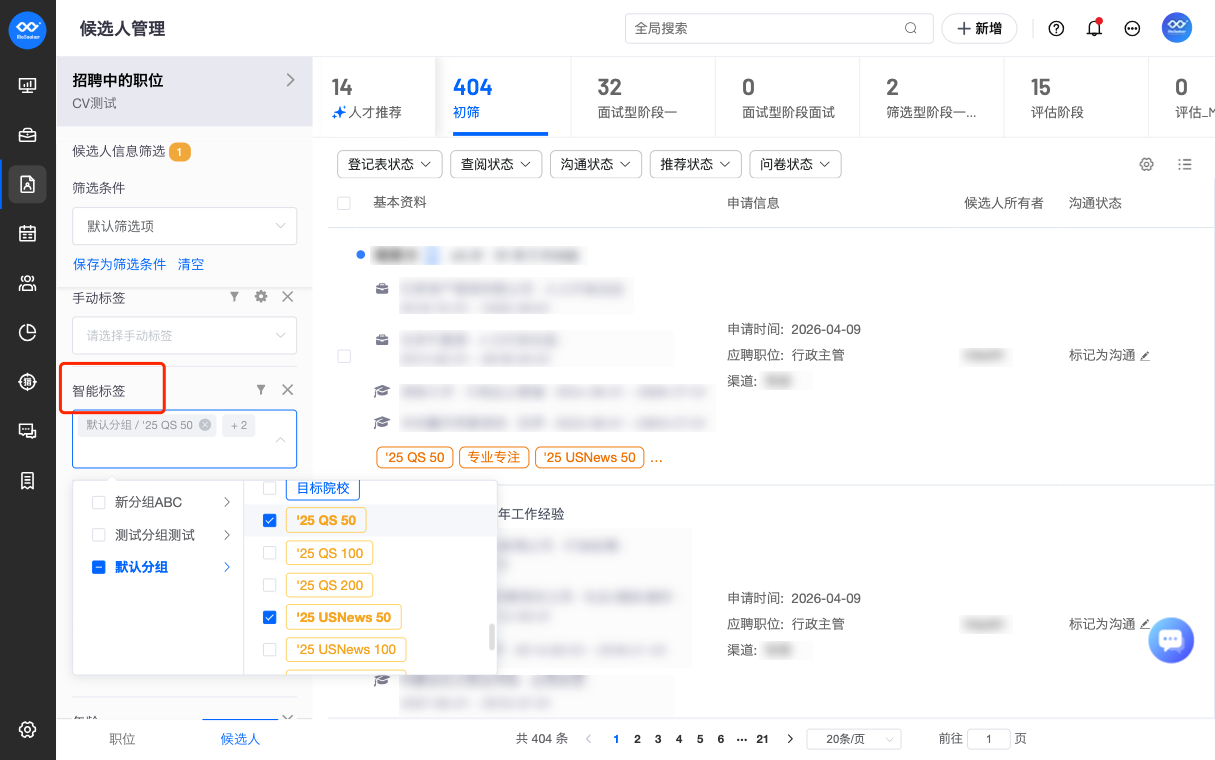
Task: Open the chat messages icon in sidebar
Action: pos(28,431)
